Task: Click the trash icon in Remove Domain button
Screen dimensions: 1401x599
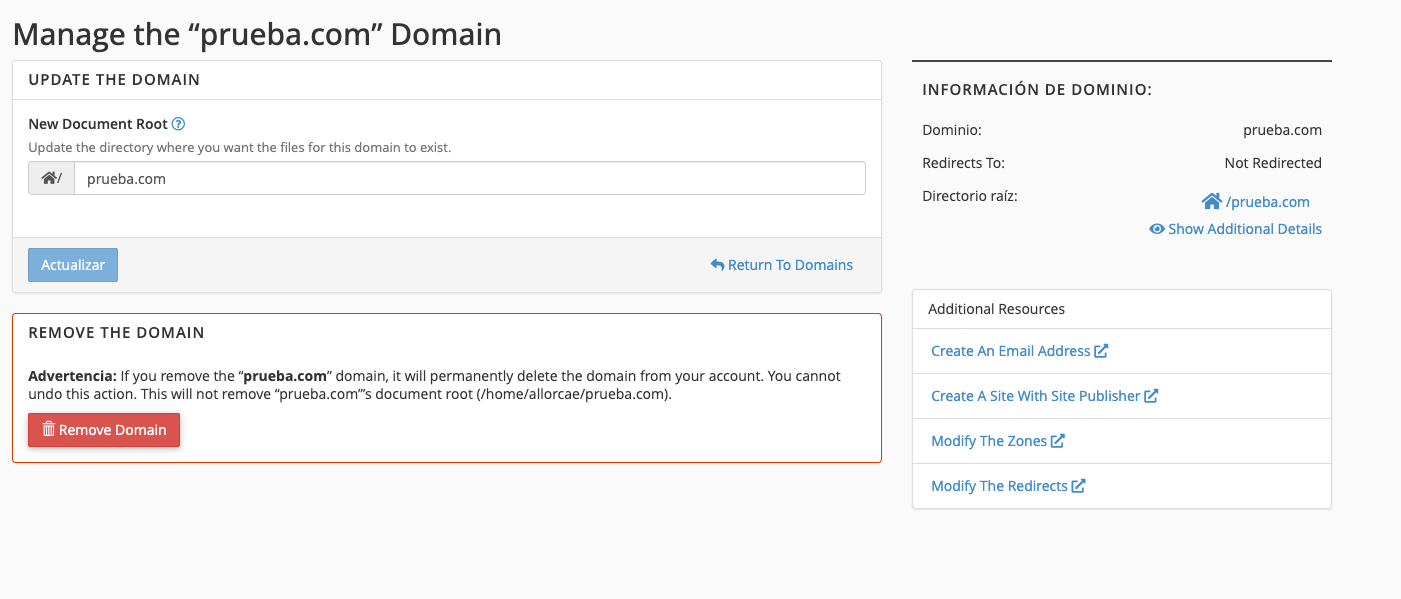Action: pos(48,429)
